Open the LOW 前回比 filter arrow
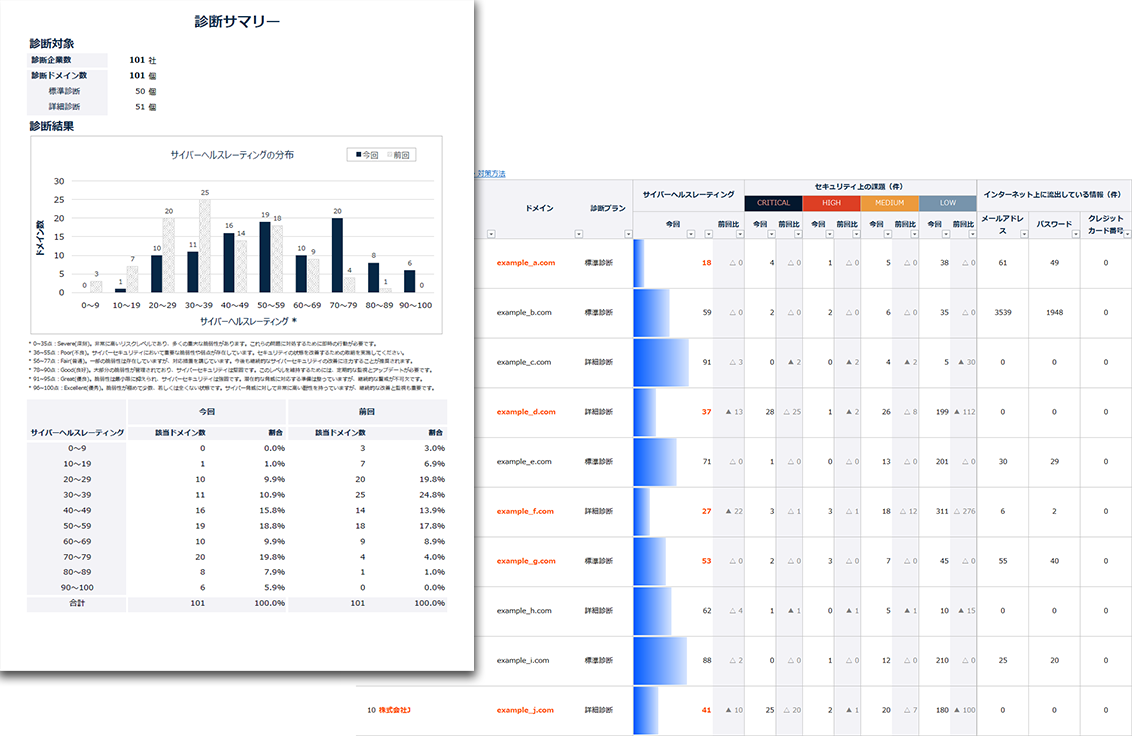1132x736 pixels. [x=971, y=234]
